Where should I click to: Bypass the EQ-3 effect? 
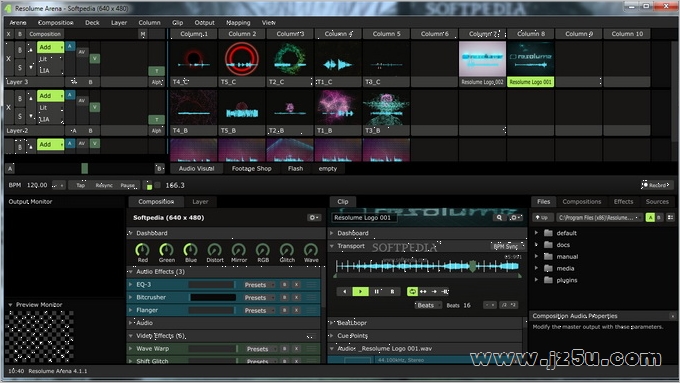click(x=284, y=285)
